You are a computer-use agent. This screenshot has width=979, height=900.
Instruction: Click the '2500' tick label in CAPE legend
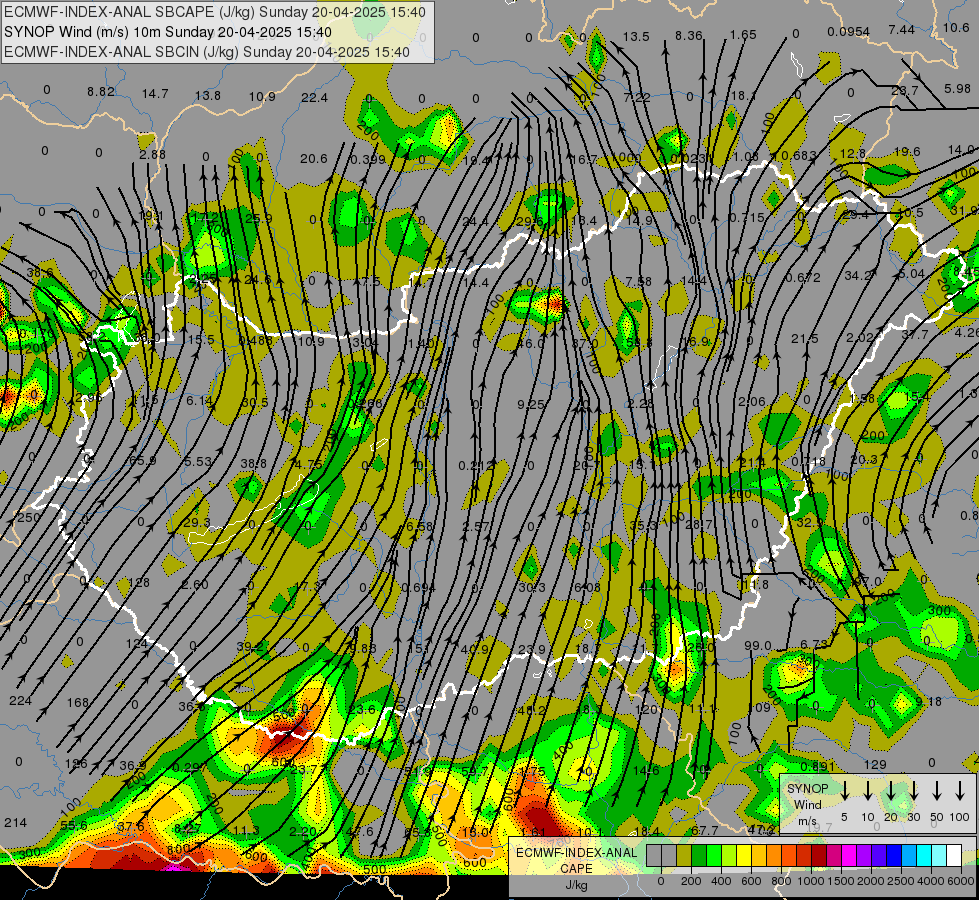pyautogui.click(x=901, y=881)
